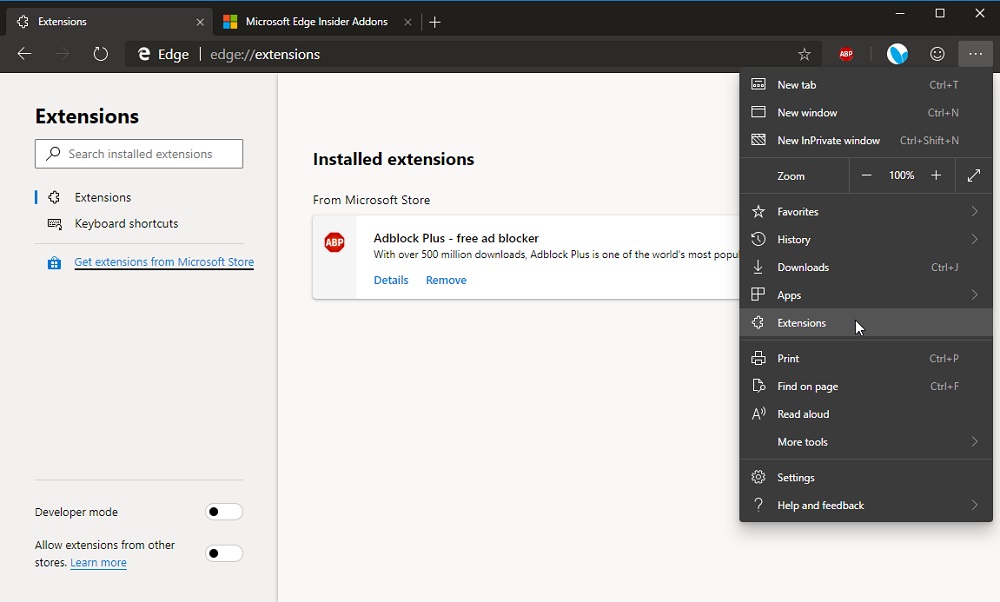The width and height of the screenshot is (1000, 602).
Task: Close the Extensions tab
Action: click(x=200, y=22)
